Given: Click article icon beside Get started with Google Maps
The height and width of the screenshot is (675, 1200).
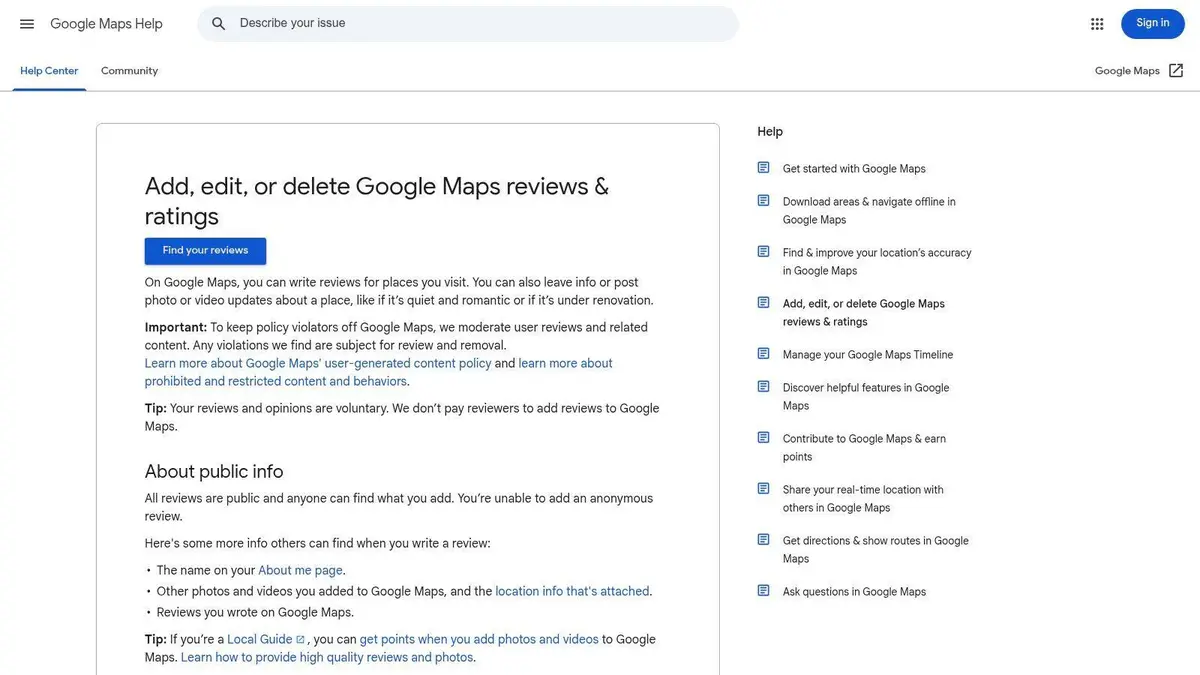Looking at the screenshot, I should tap(764, 168).
